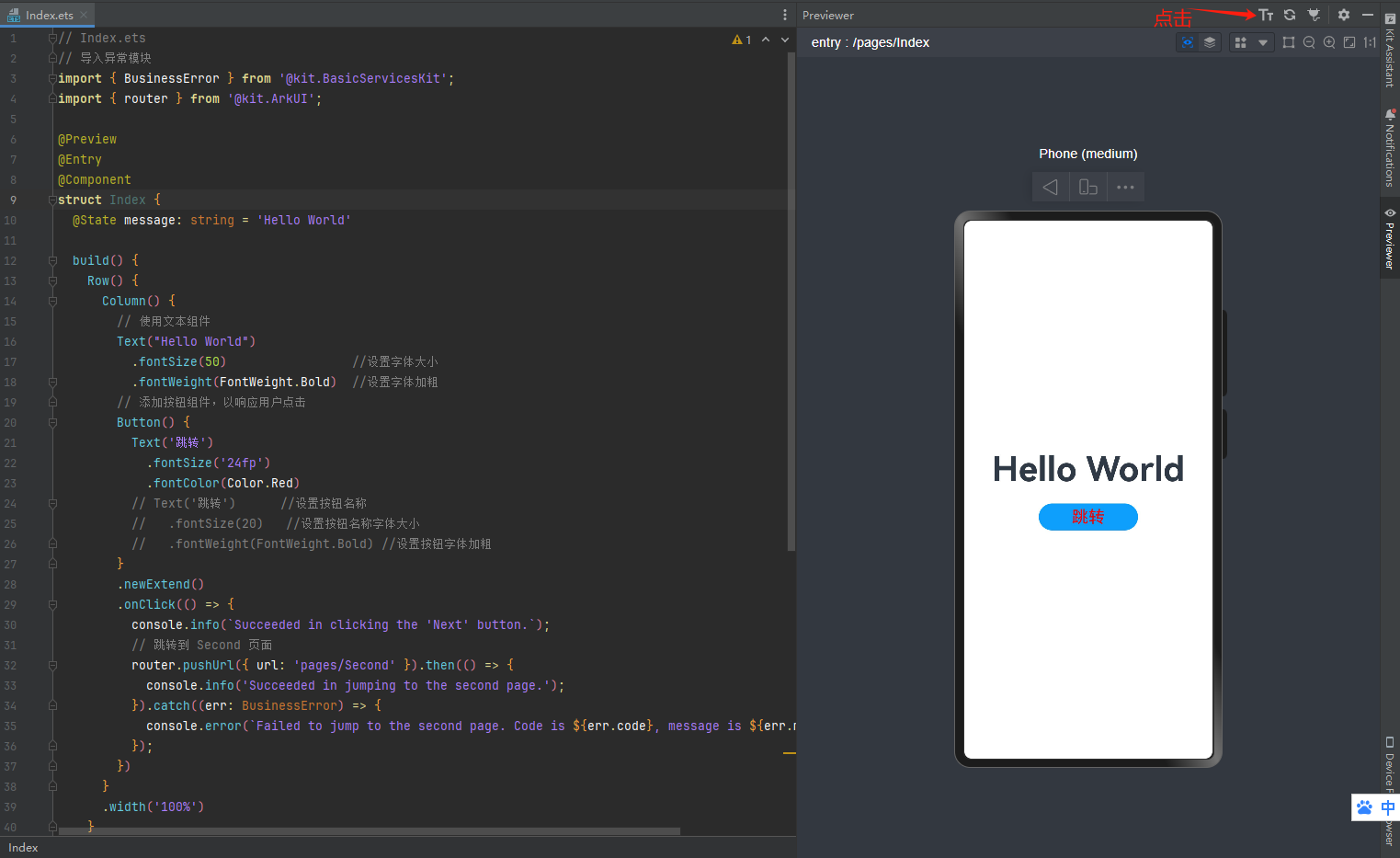Click 'pages/Second' url string
Viewport: 1400px width, 858px height.
coord(345,665)
